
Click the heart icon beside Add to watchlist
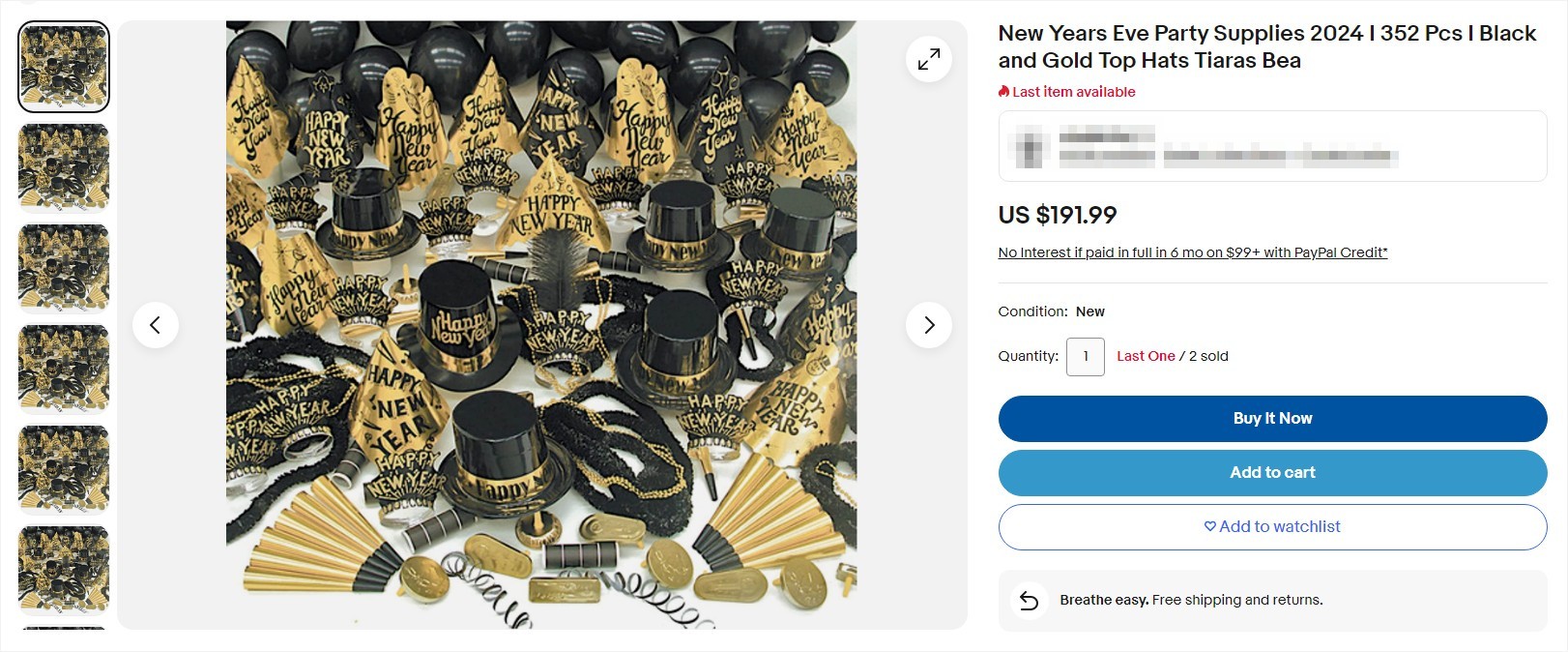point(1208,526)
